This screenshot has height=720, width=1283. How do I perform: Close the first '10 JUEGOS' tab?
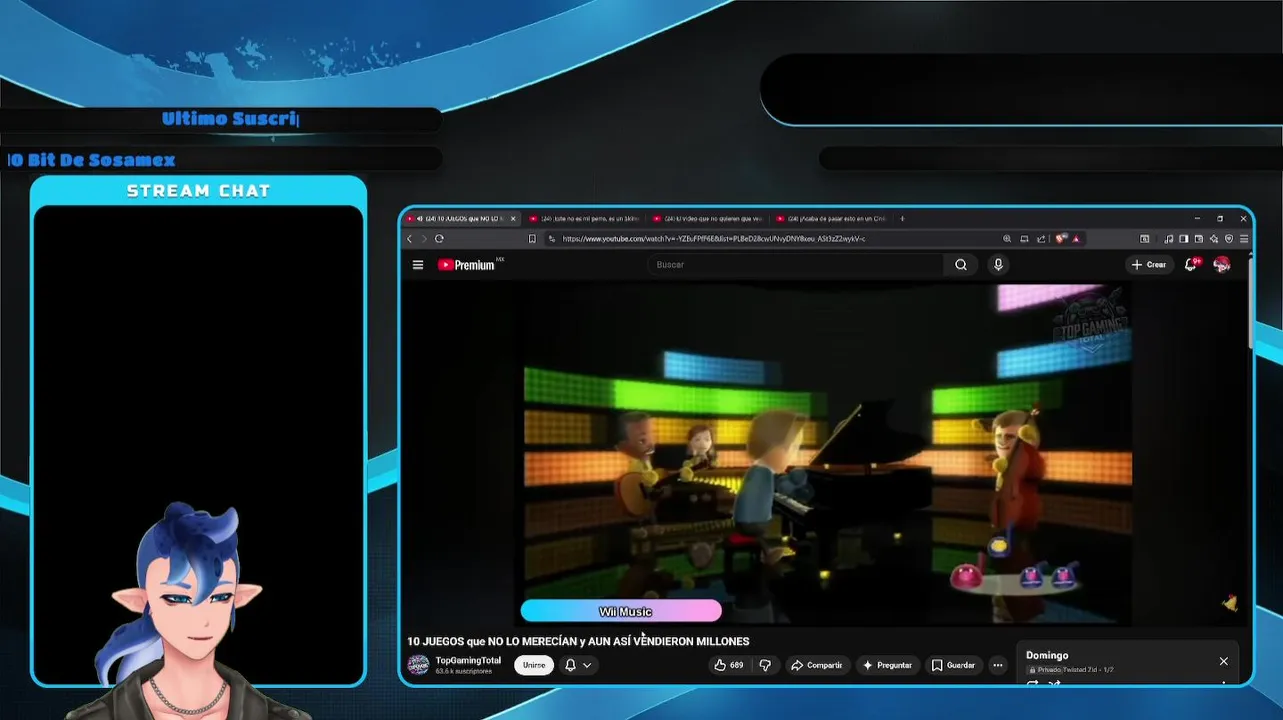[514, 218]
